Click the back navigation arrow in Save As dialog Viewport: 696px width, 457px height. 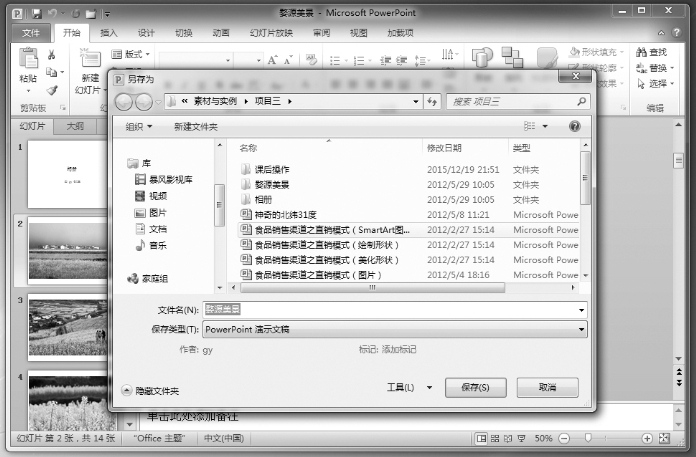pos(124,102)
